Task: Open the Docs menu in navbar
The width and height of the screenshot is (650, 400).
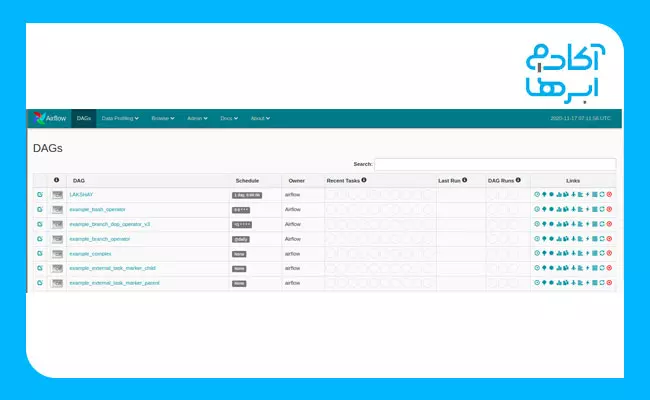Action: point(228,118)
